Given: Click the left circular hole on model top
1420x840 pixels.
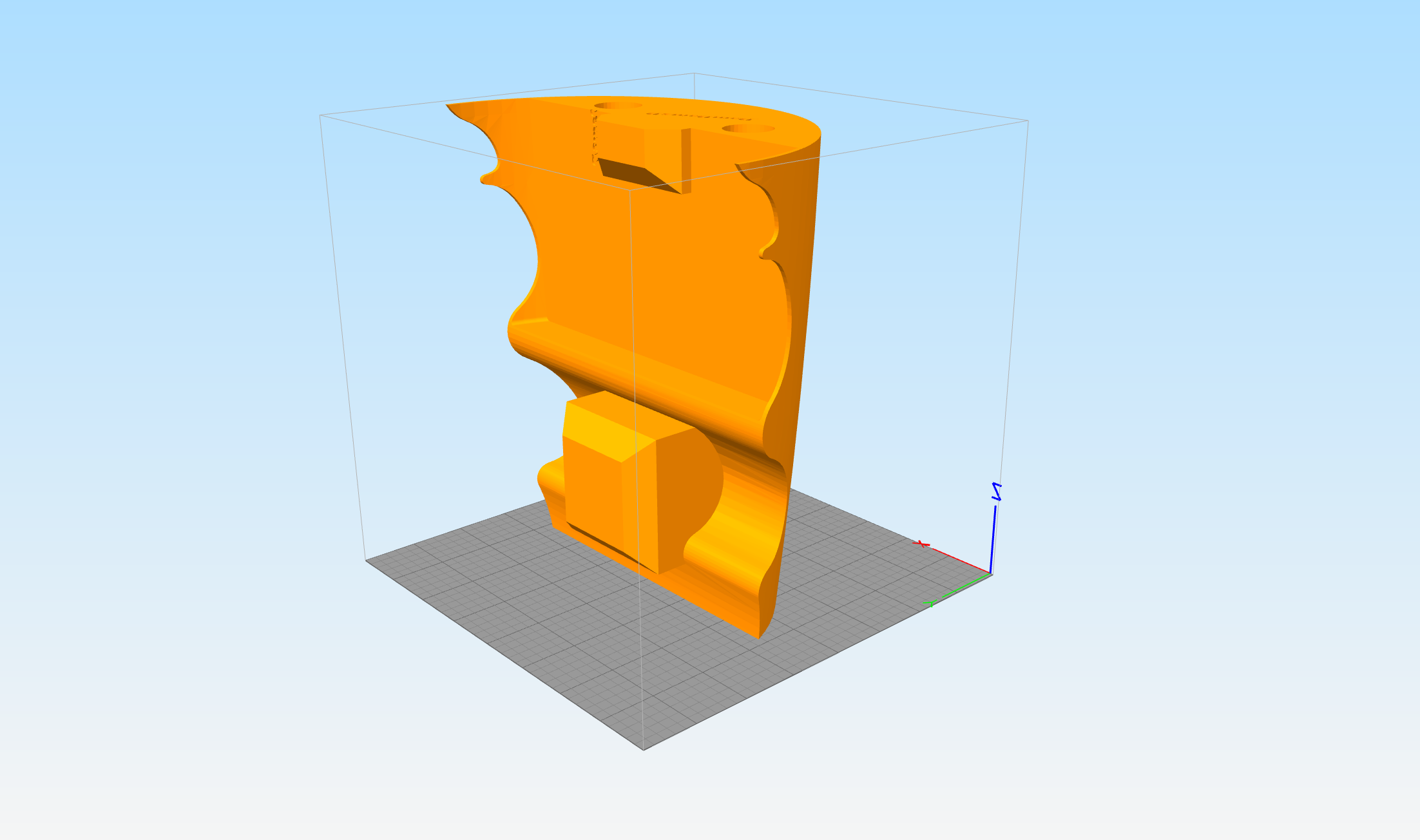Looking at the screenshot, I should point(618,106).
